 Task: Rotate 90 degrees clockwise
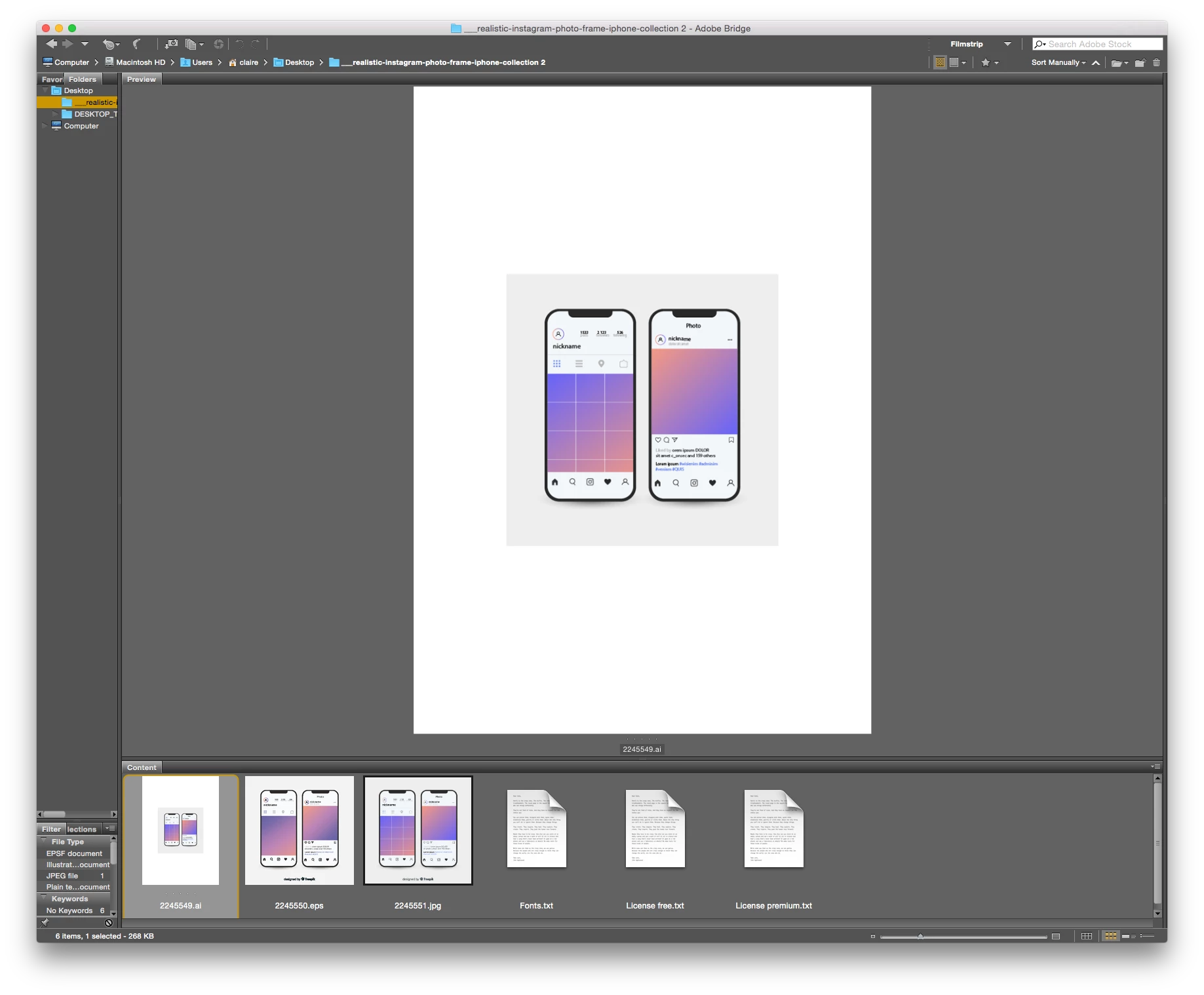[x=256, y=44]
